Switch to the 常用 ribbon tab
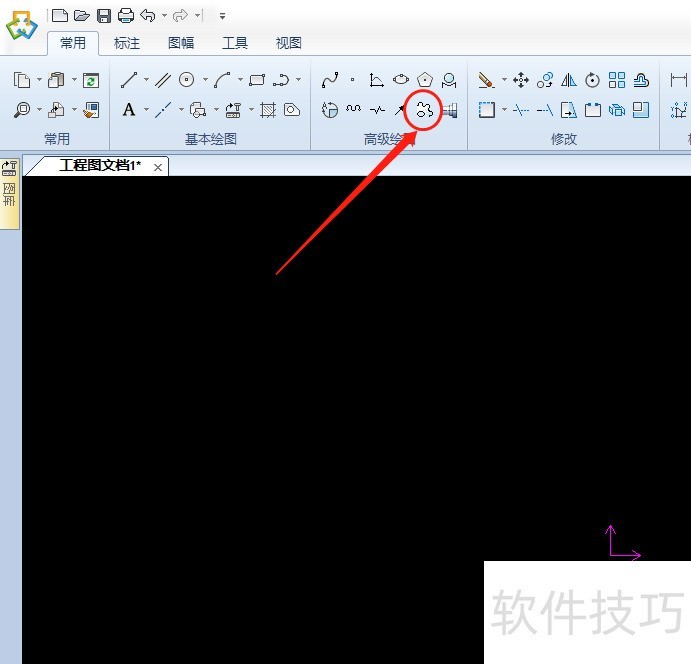Screen dimensions: 691x664 [x=73, y=43]
